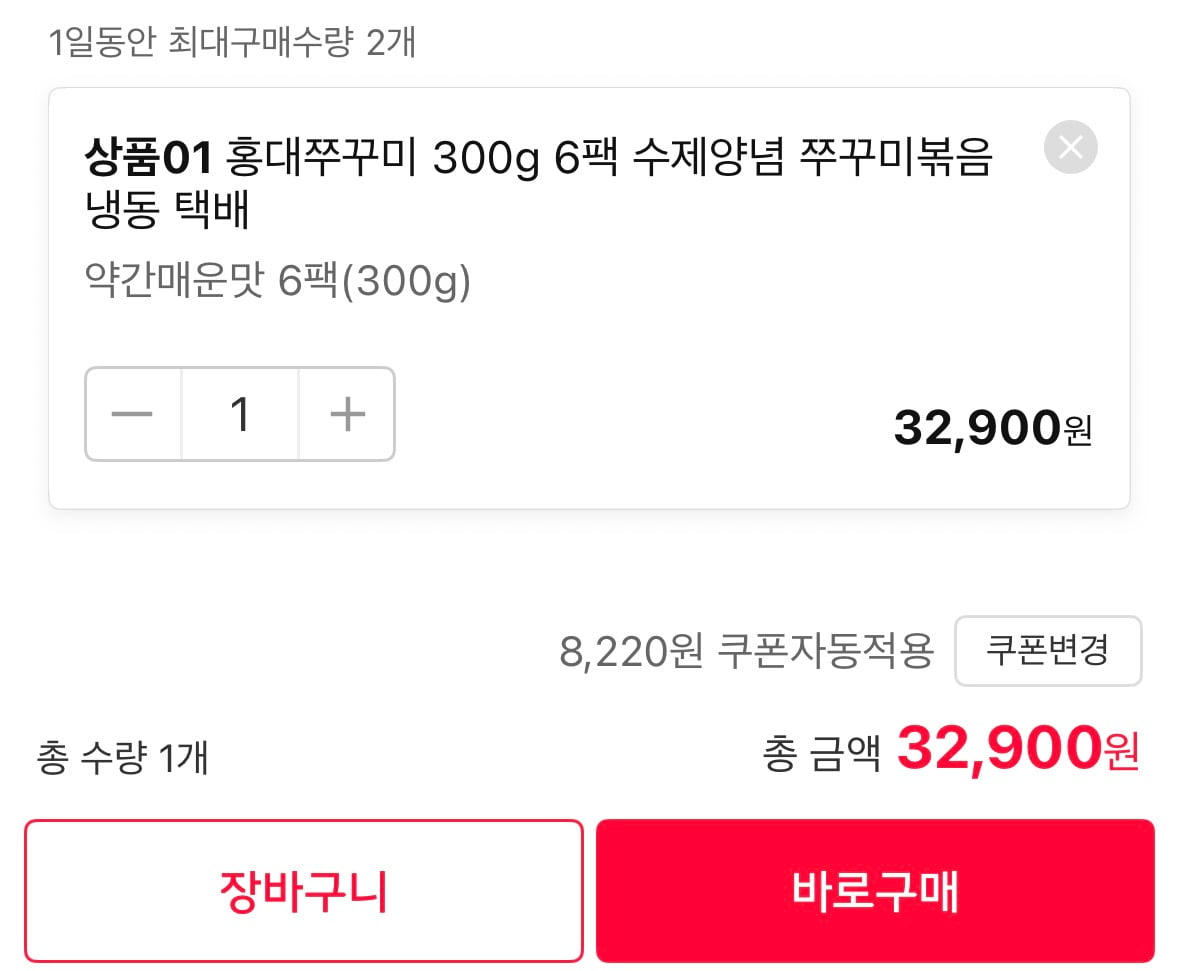The height and width of the screenshot is (971, 1179).
Task: Click the 총 금액 label text
Action: point(821,753)
